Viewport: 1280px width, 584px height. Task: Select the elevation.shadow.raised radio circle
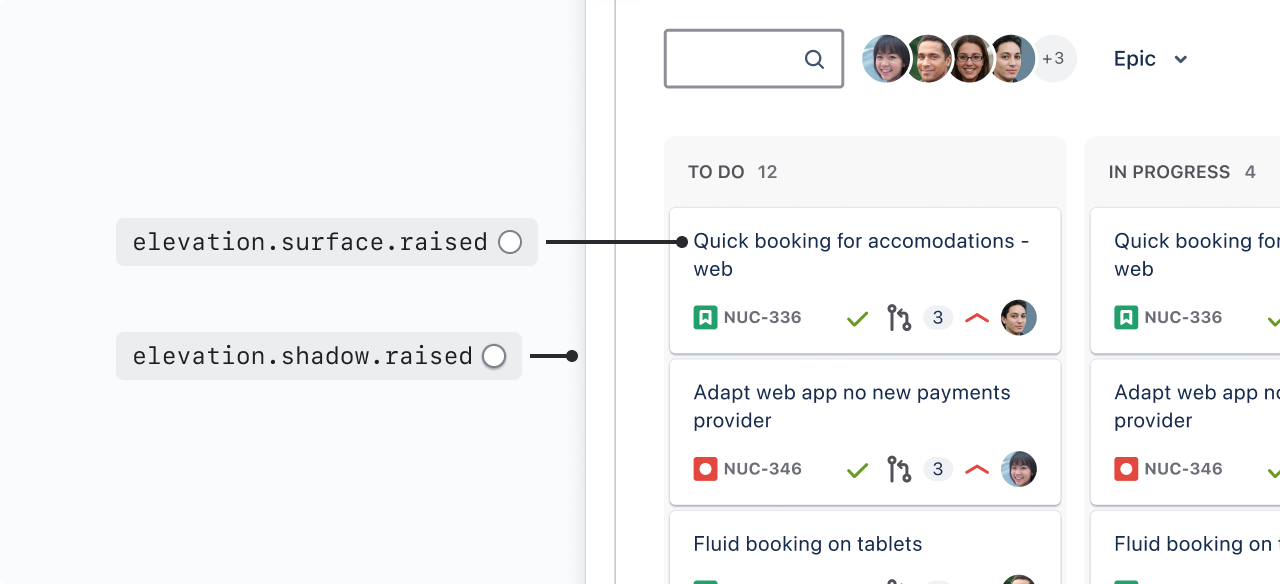click(x=494, y=356)
